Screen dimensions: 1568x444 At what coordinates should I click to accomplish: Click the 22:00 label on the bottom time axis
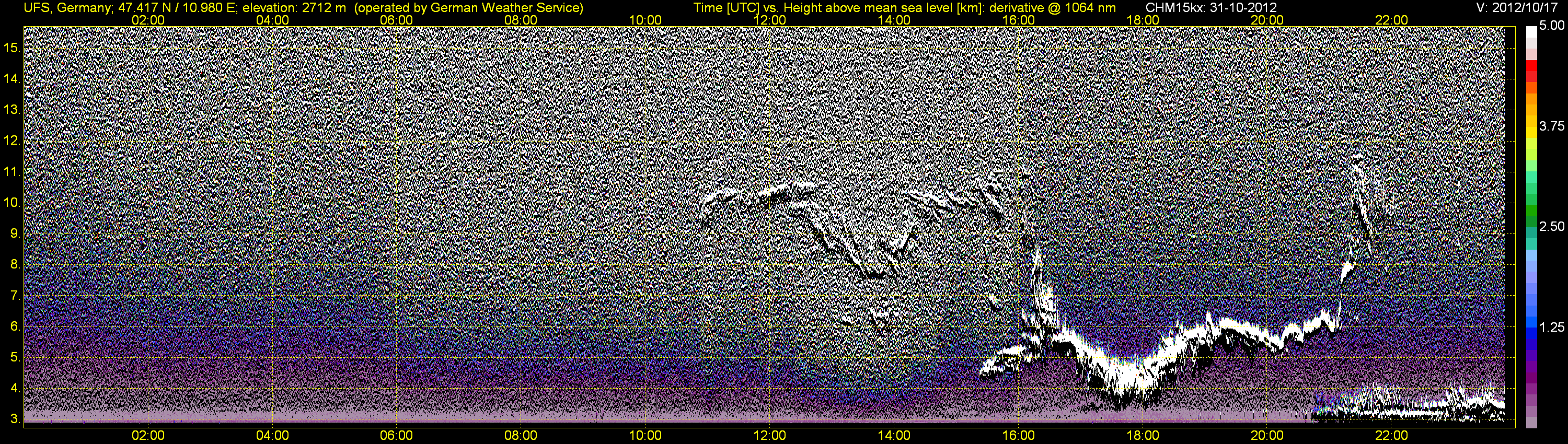[x=1391, y=436]
